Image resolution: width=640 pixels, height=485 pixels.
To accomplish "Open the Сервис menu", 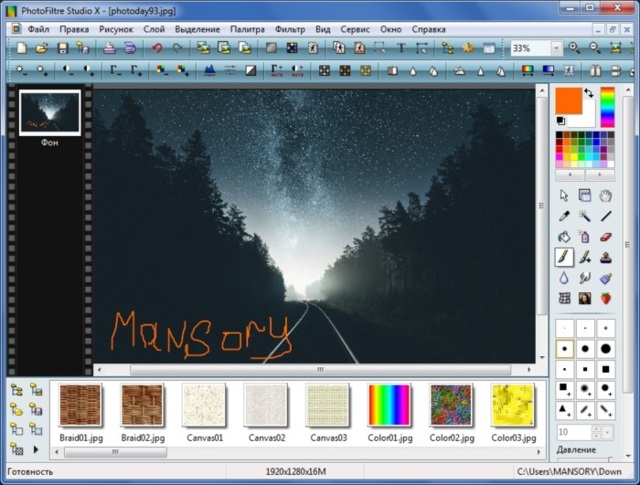I will coord(355,29).
